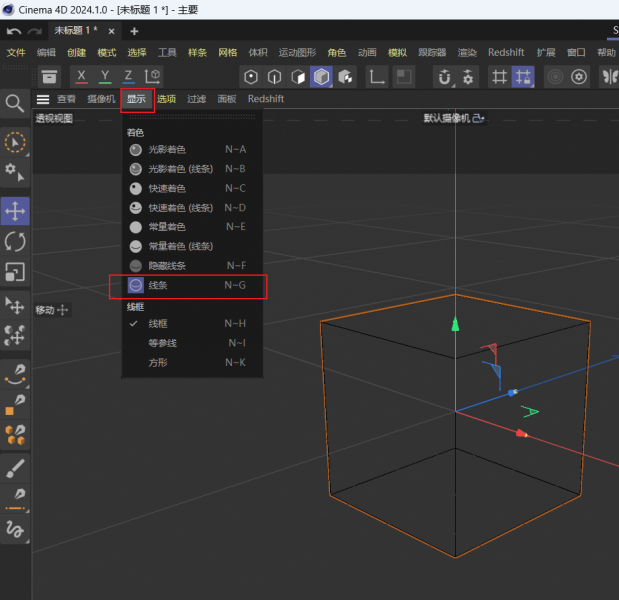Open the 编辑 menu
The width and height of the screenshot is (619, 600).
click(x=46, y=52)
